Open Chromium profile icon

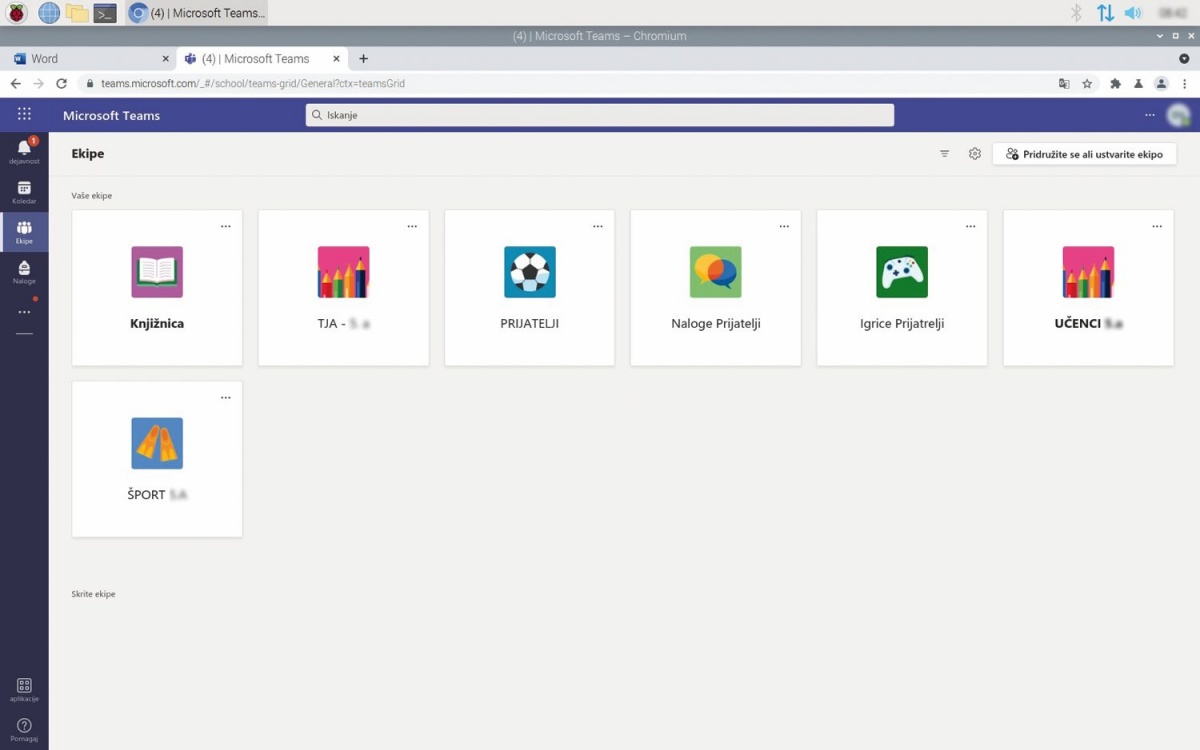tap(1161, 84)
